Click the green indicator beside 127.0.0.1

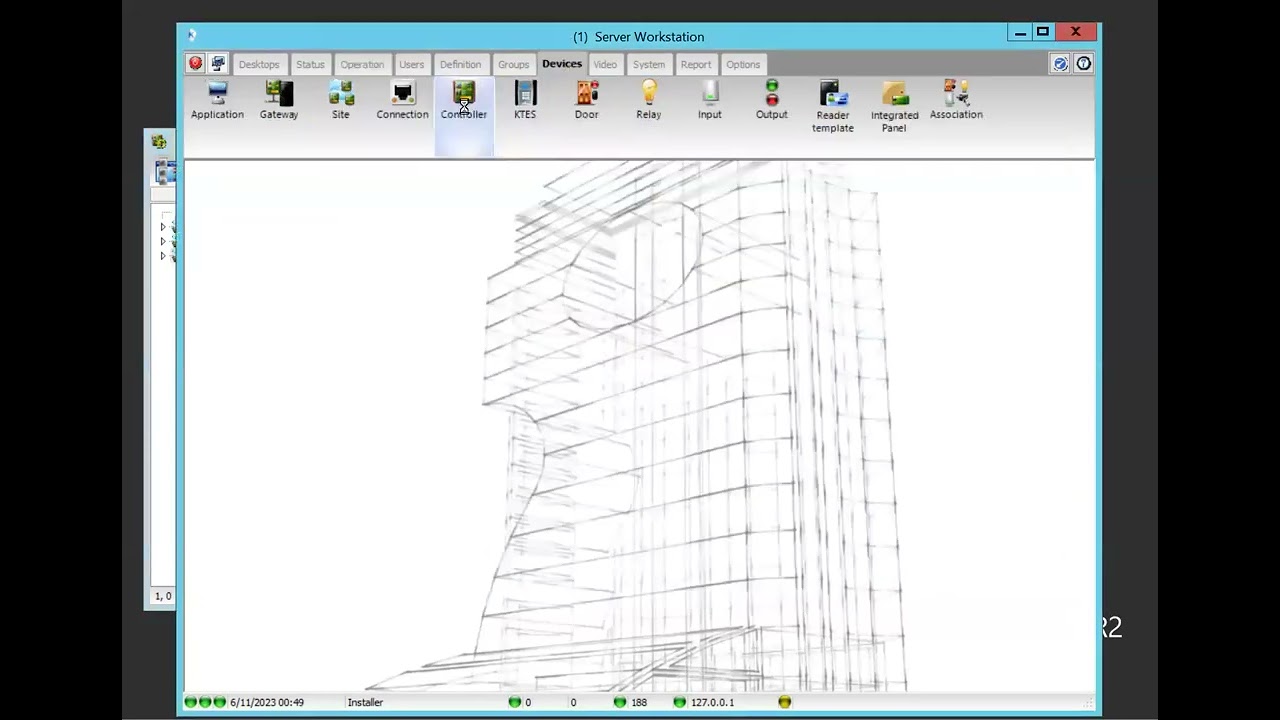(x=680, y=702)
